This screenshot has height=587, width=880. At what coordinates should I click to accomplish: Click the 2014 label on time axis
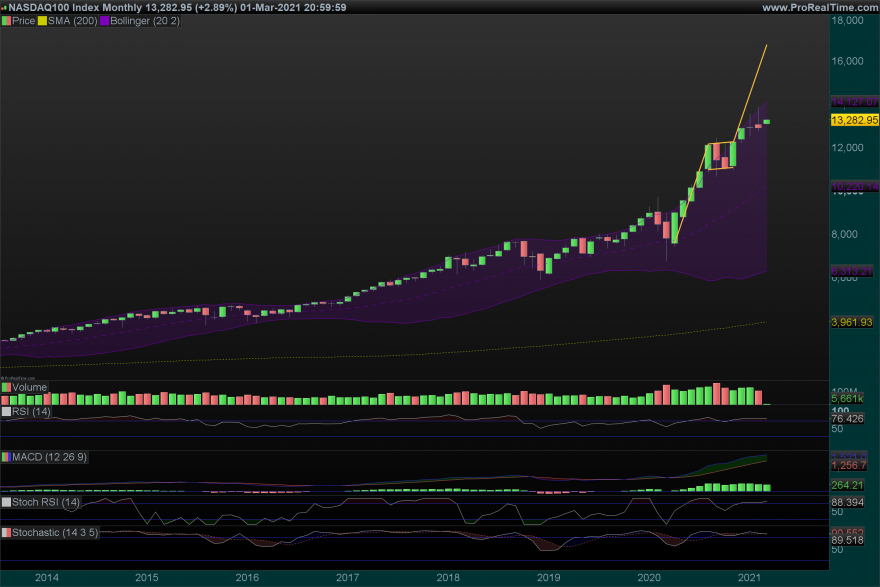[x=47, y=577]
